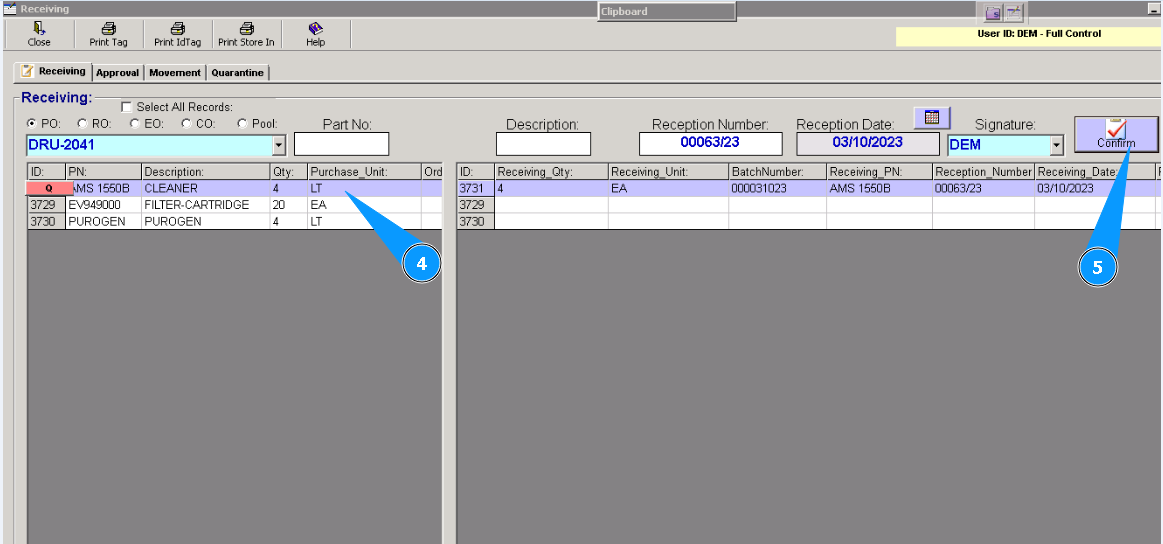Click the Receiving_PN column header
Image resolution: width=1163 pixels, height=544 pixels.
[880, 172]
